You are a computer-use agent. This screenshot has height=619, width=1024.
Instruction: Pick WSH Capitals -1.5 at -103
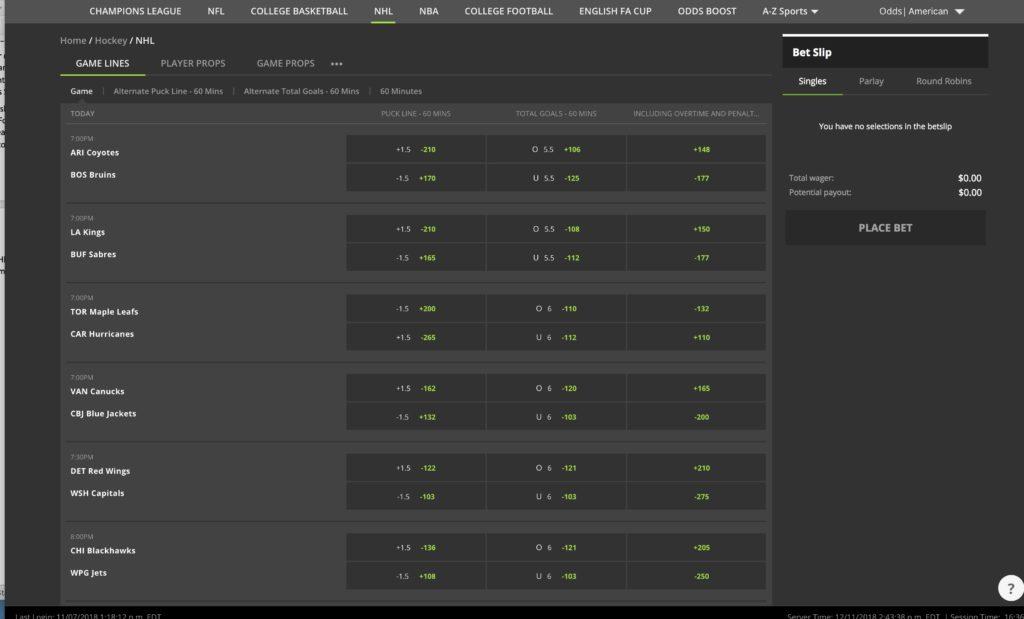point(416,497)
